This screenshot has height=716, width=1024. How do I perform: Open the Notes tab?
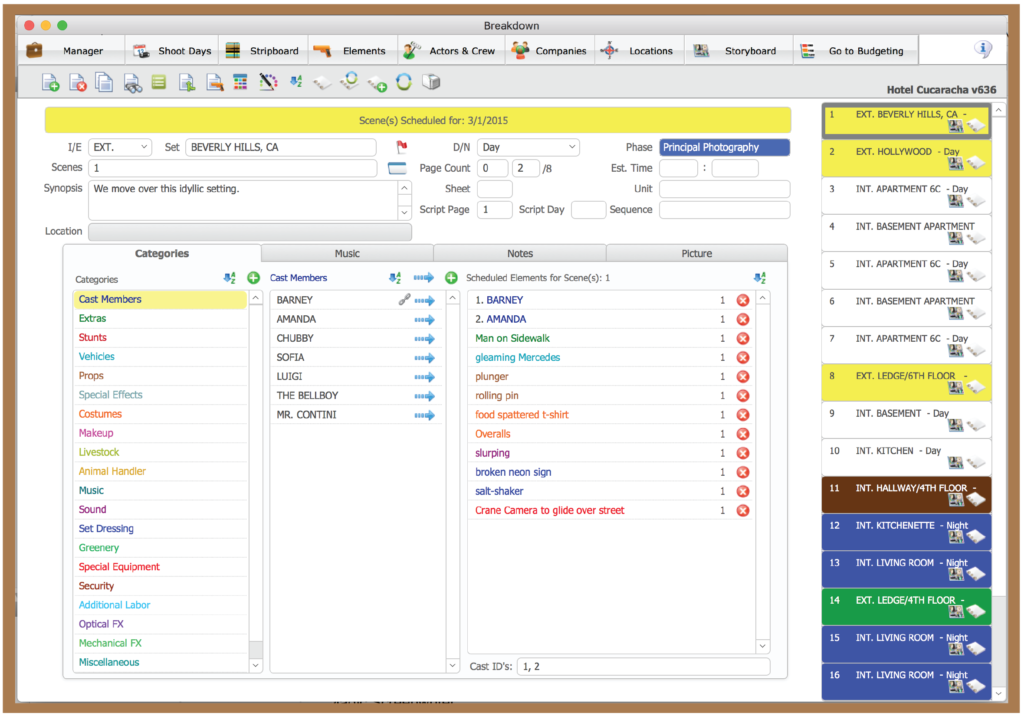520,253
